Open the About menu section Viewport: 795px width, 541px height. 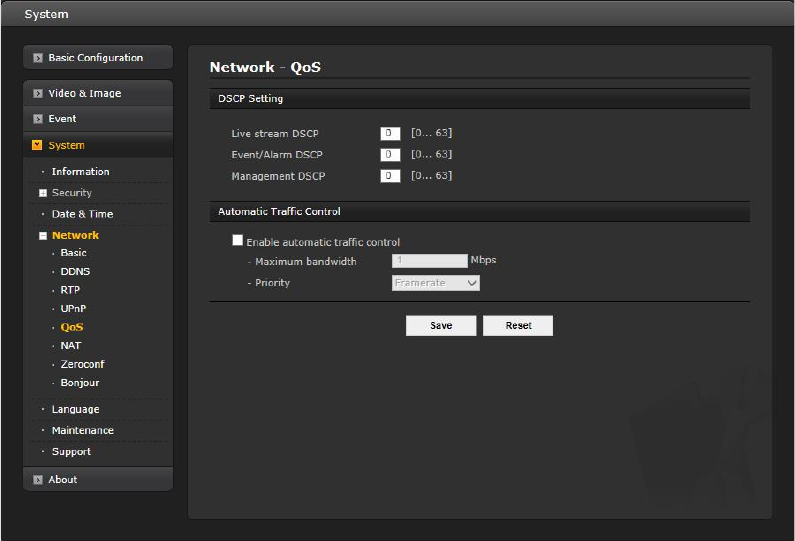pos(98,479)
